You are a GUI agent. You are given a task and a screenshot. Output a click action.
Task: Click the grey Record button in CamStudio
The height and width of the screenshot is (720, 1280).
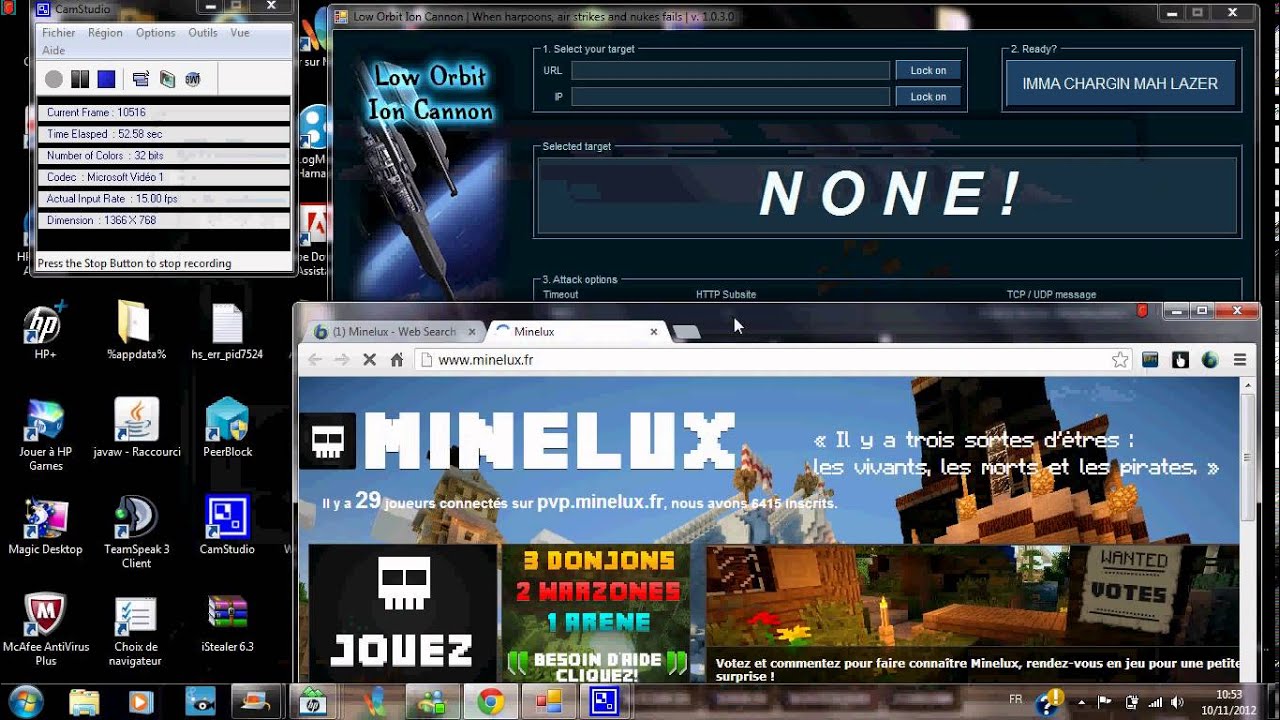54,79
